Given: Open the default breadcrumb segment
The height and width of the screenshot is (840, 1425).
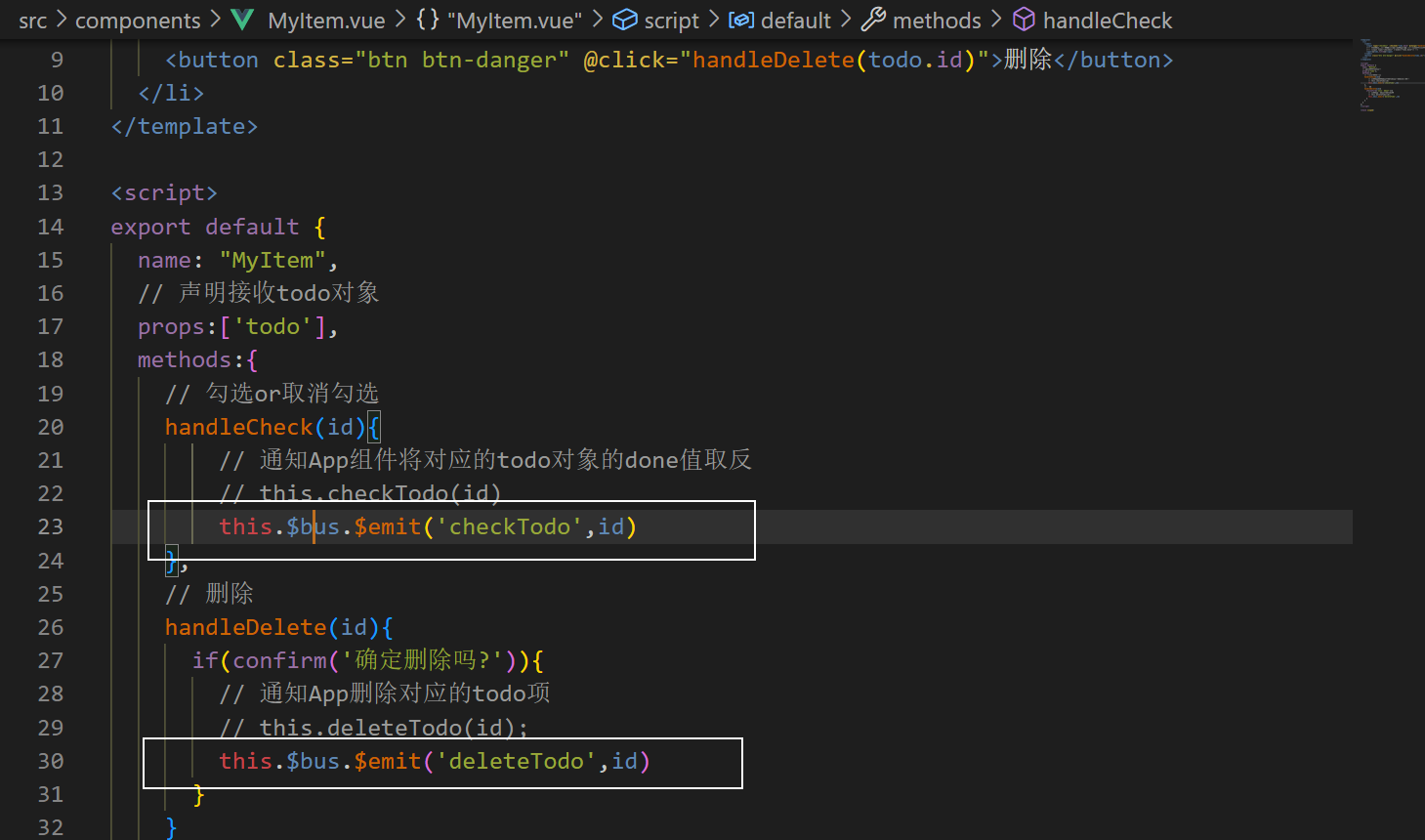Looking at the screenshot, I should pyautogui.click(x=796, y=21).
